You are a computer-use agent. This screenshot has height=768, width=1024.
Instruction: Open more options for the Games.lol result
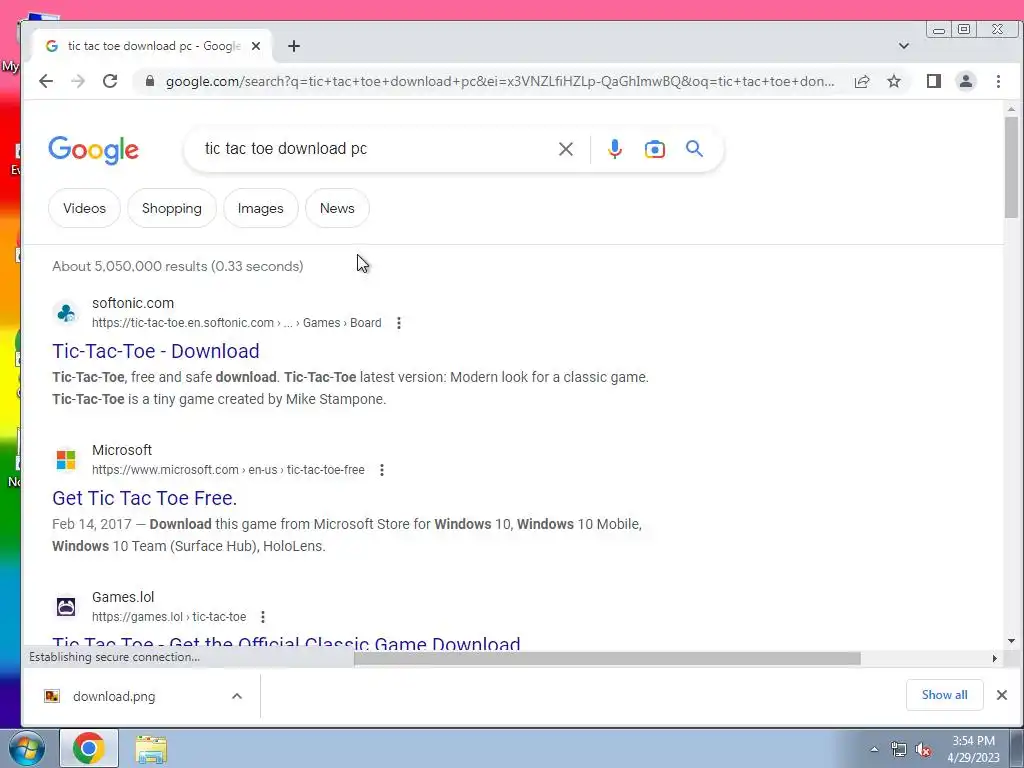[263, 617]
